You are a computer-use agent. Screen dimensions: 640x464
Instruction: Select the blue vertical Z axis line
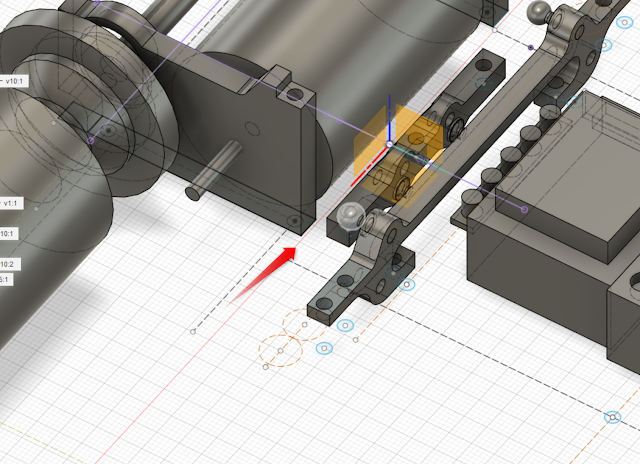point(390,118)
